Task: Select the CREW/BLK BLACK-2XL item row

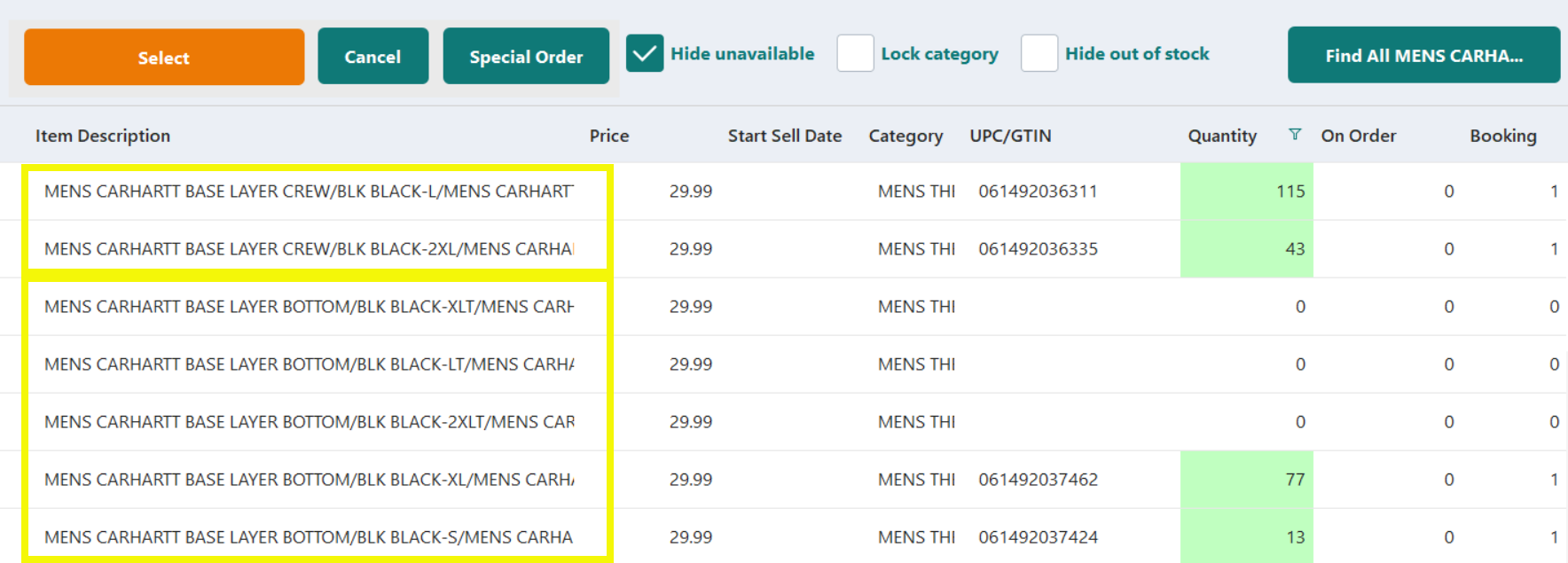Action: pos(784,249)
